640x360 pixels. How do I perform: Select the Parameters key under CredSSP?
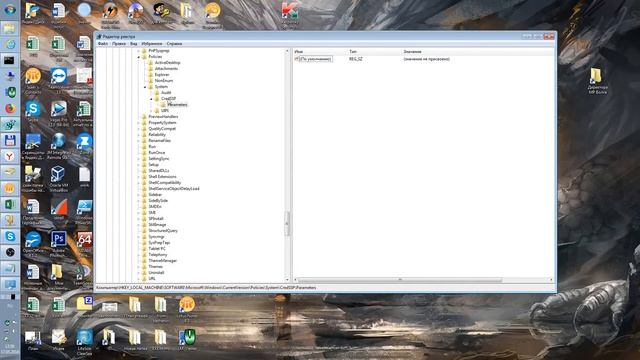(178, 104)
